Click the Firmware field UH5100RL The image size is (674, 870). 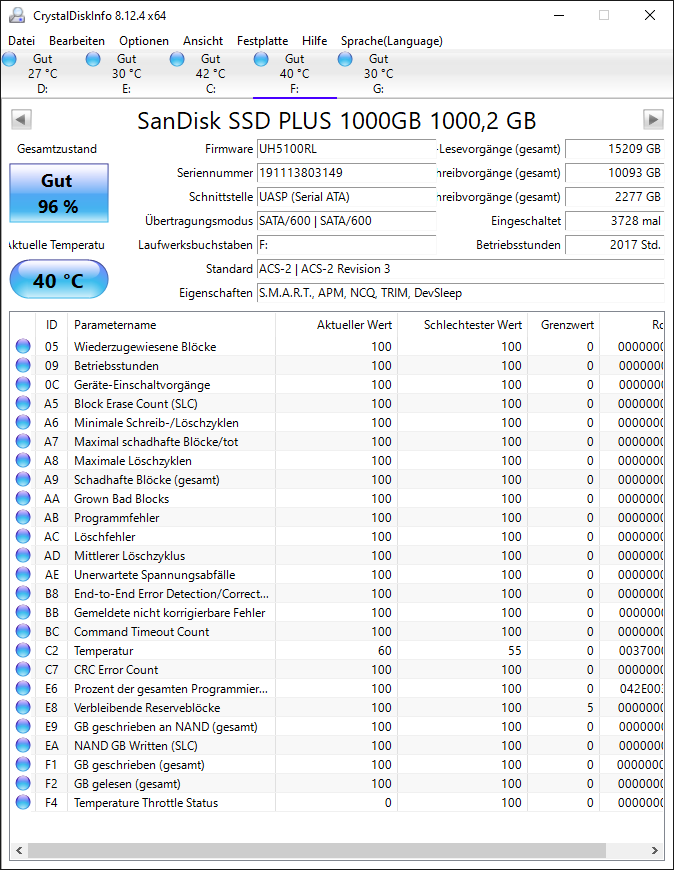(x=347, y=149)
